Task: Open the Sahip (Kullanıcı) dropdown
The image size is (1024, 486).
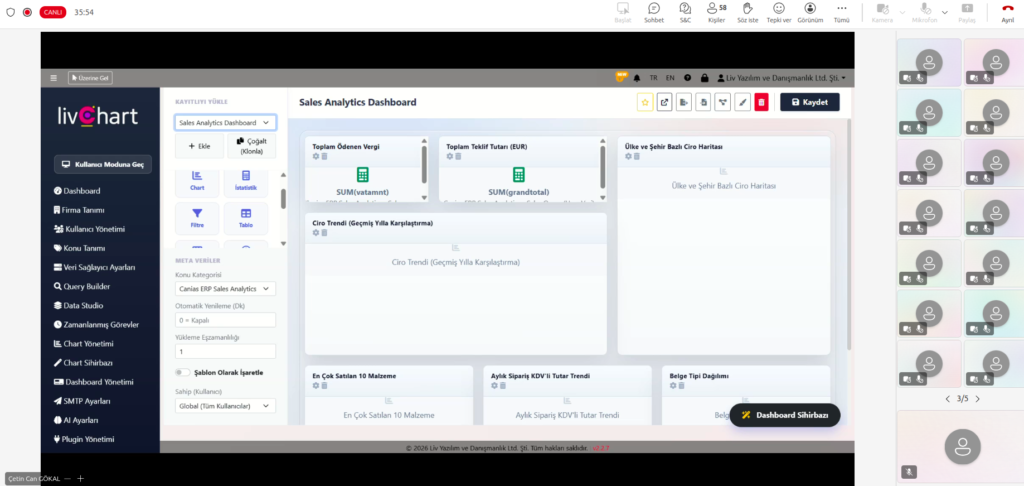Action: click(225, 406)
